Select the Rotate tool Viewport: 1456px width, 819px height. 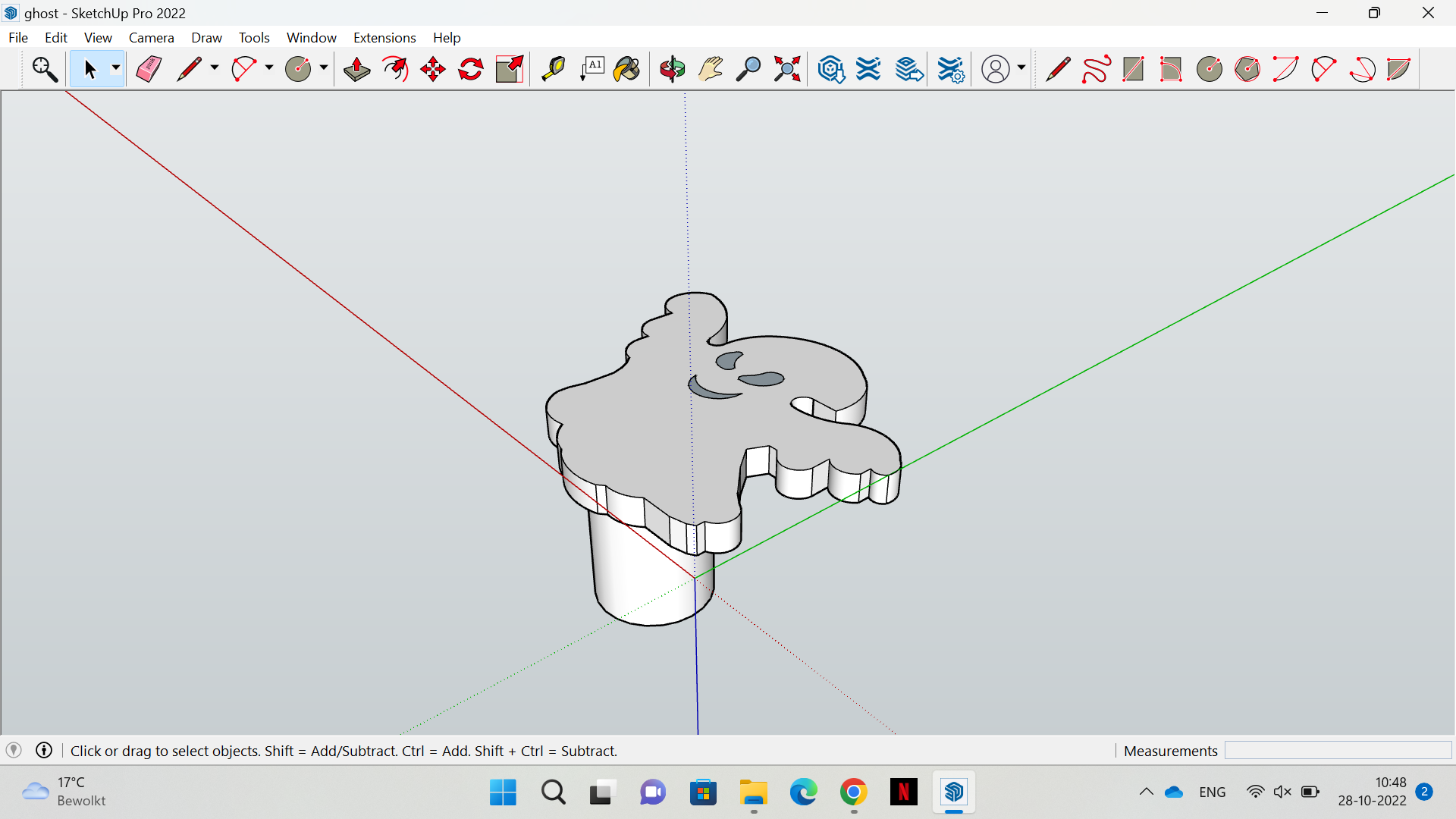click(470, 69)
